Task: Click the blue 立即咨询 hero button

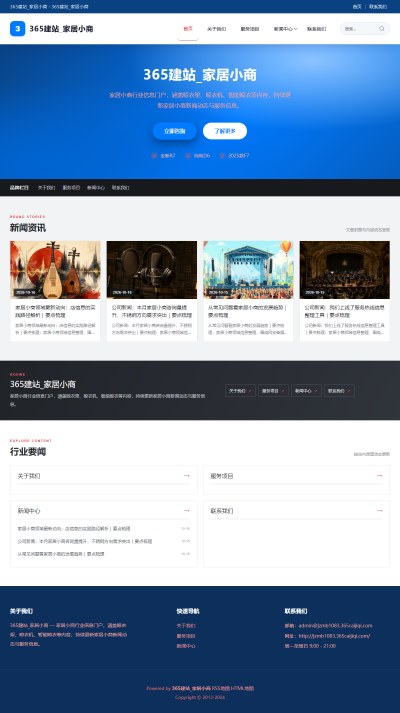Action: point(175,131)
